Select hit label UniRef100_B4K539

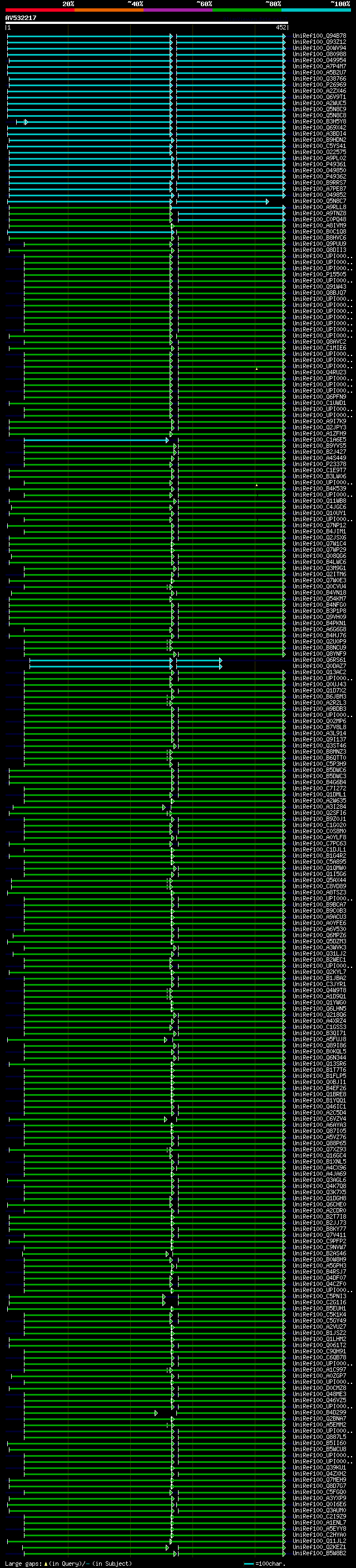tap(319, 489)
